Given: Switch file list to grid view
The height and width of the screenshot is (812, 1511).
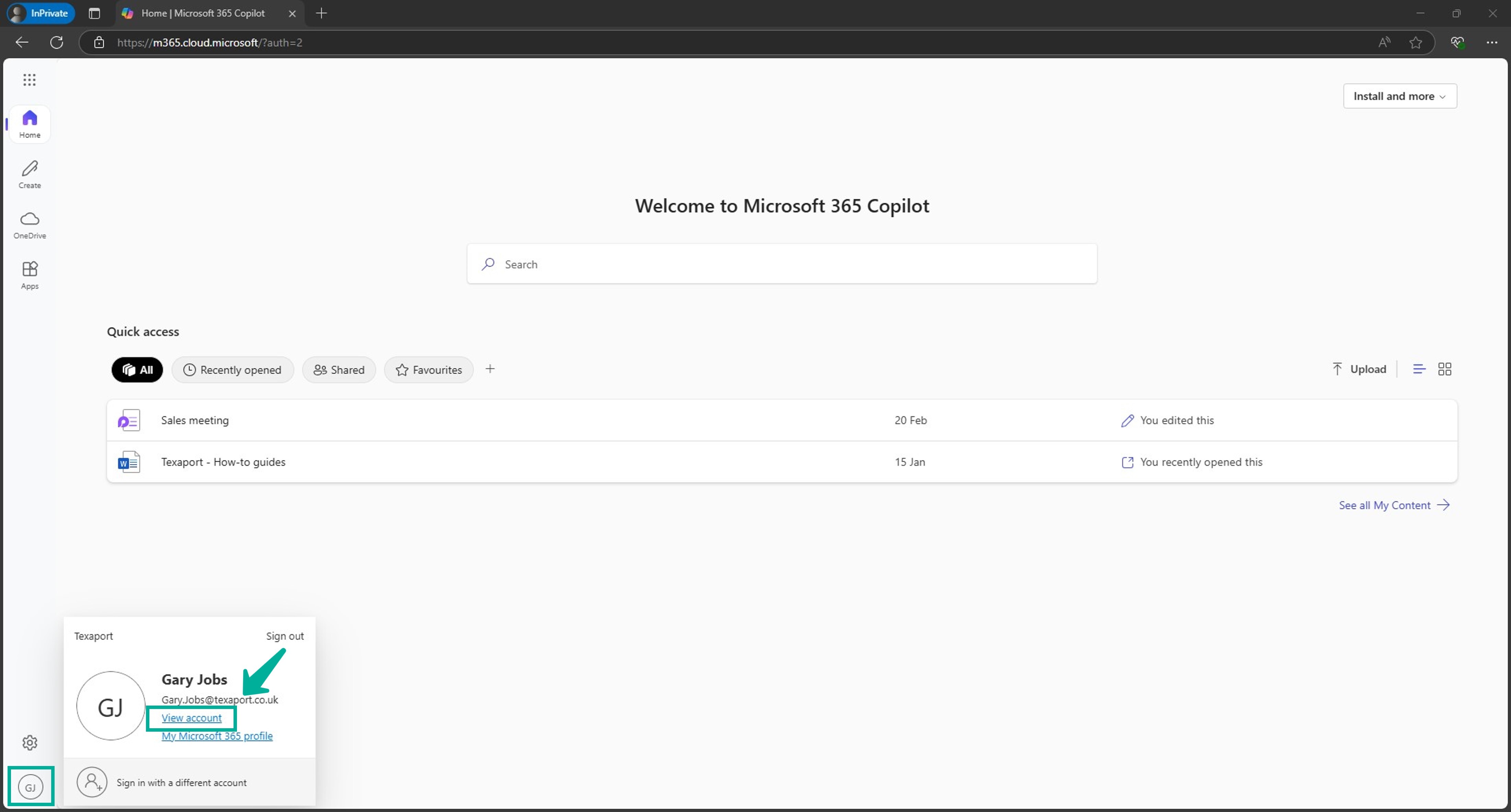Looking at the screenshot, I should pyautogui.click(x=1445, y=369).
